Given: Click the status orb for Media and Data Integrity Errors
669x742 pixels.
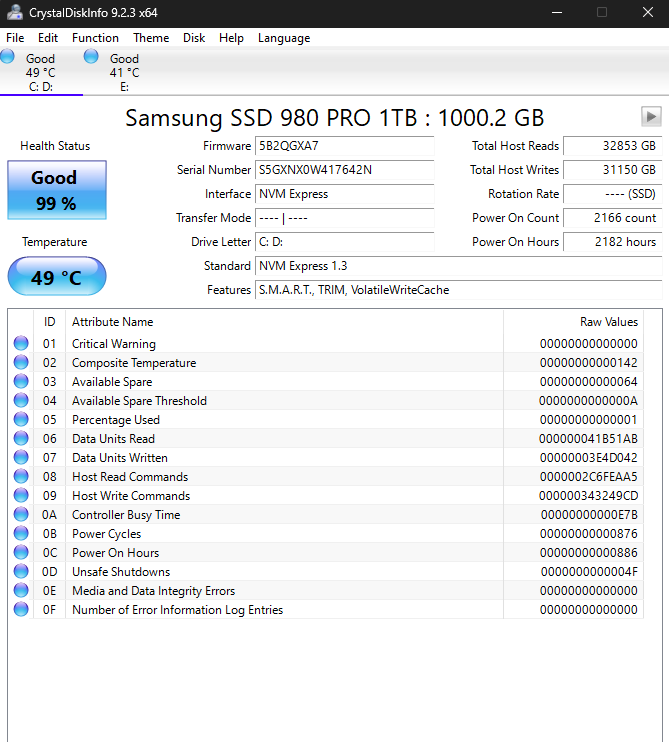Looking at the screenshot, I should (x=21, y=590).
